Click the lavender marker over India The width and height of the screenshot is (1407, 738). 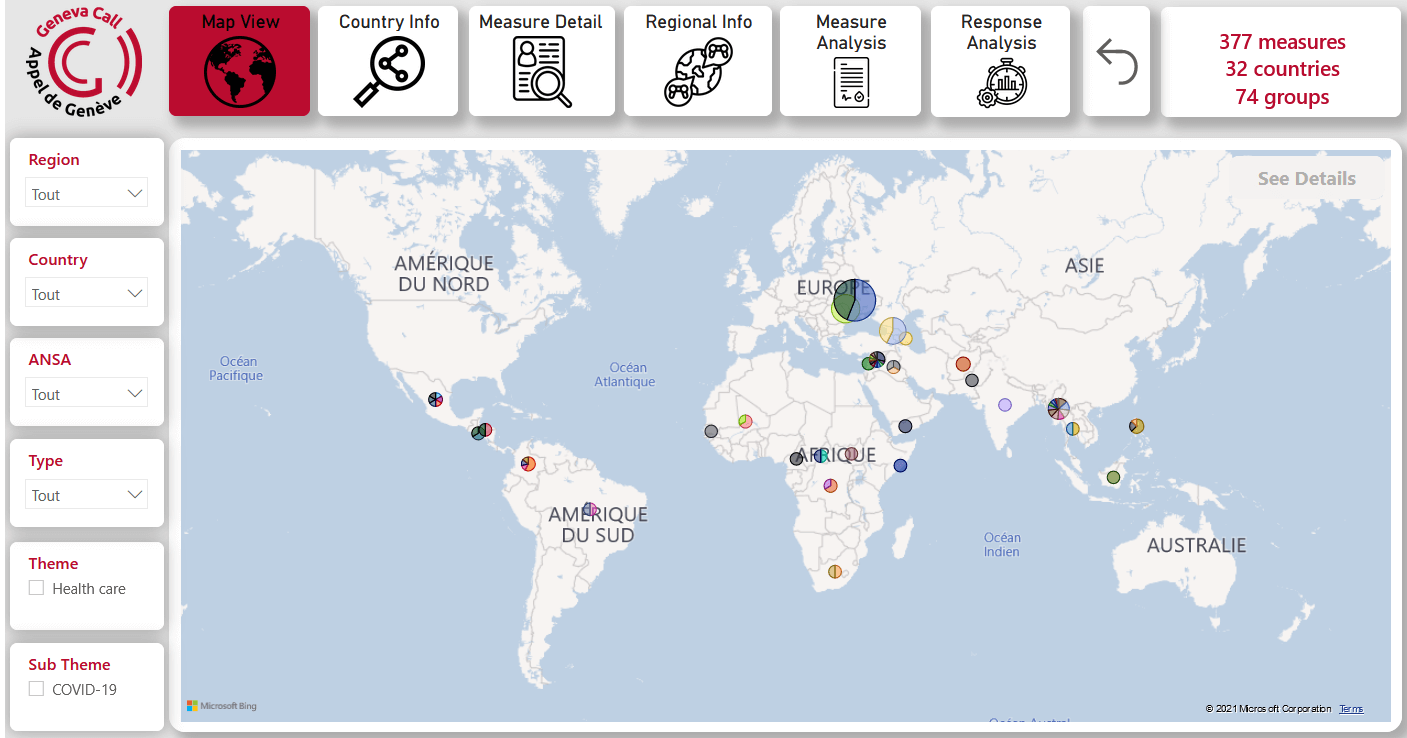coord(1005,405)
